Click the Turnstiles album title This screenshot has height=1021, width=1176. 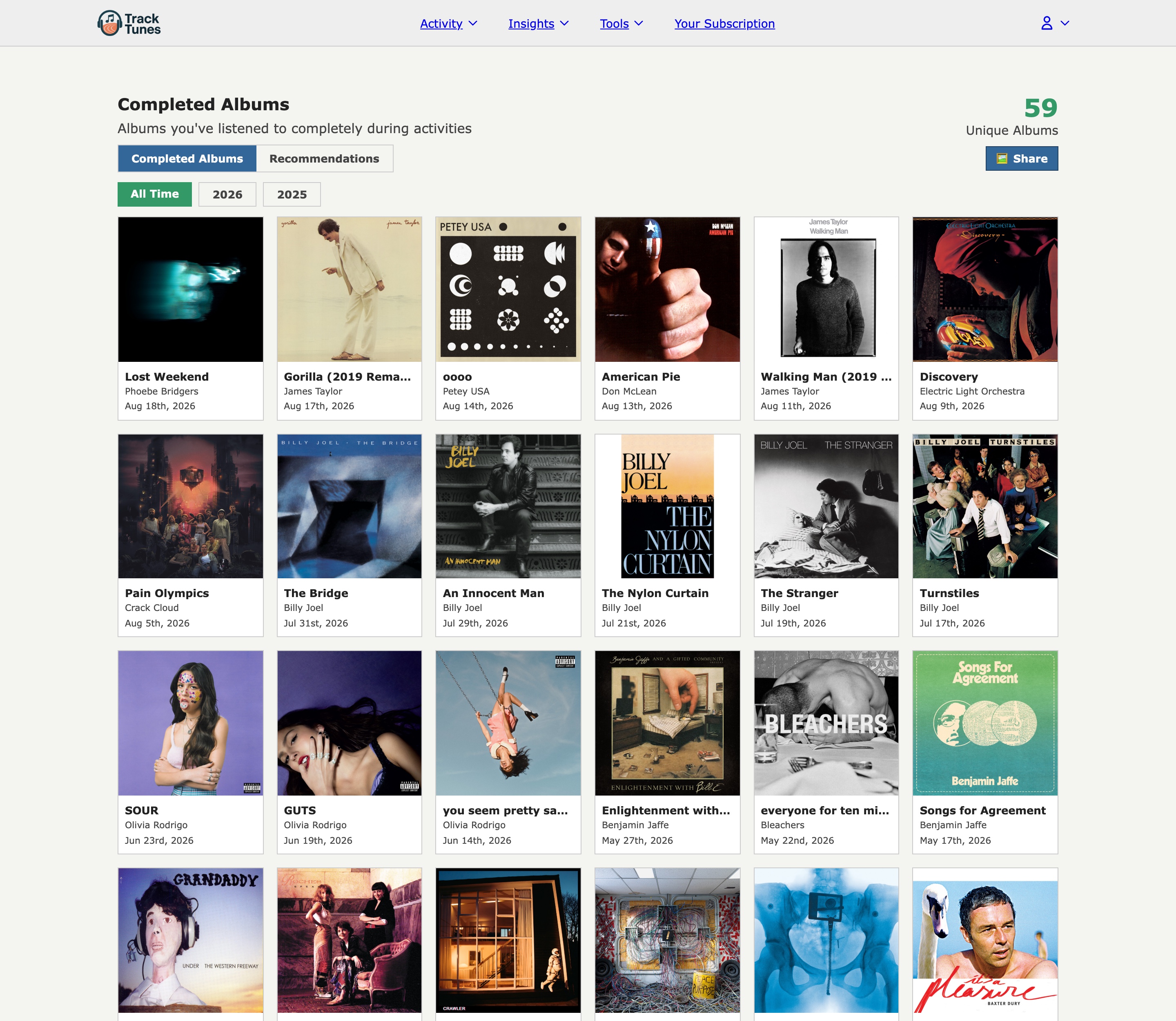click(x=949, y=593)
